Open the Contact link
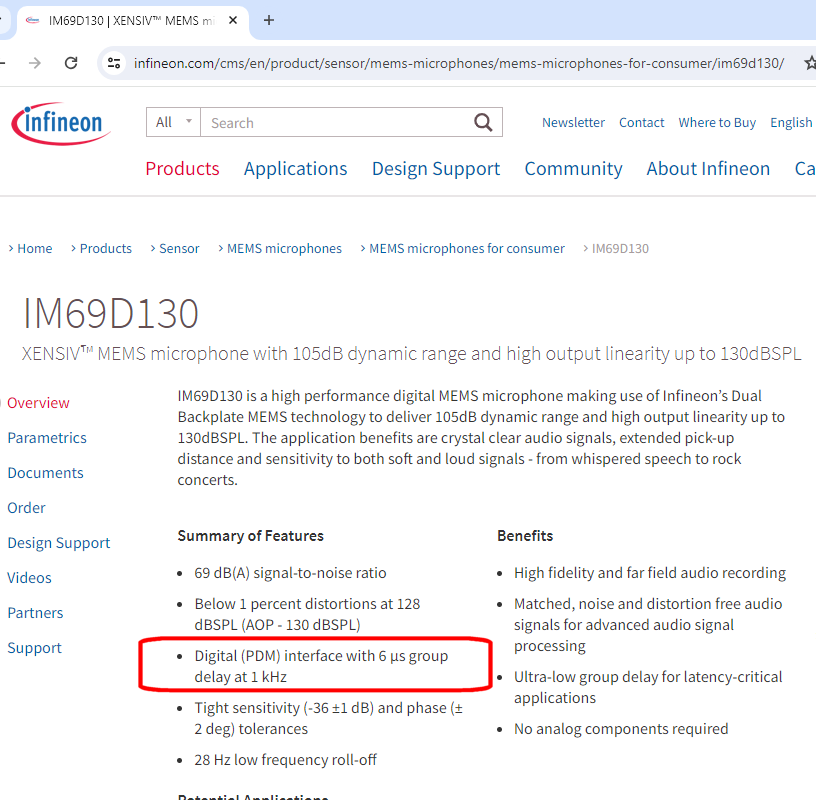 [641, 122]
